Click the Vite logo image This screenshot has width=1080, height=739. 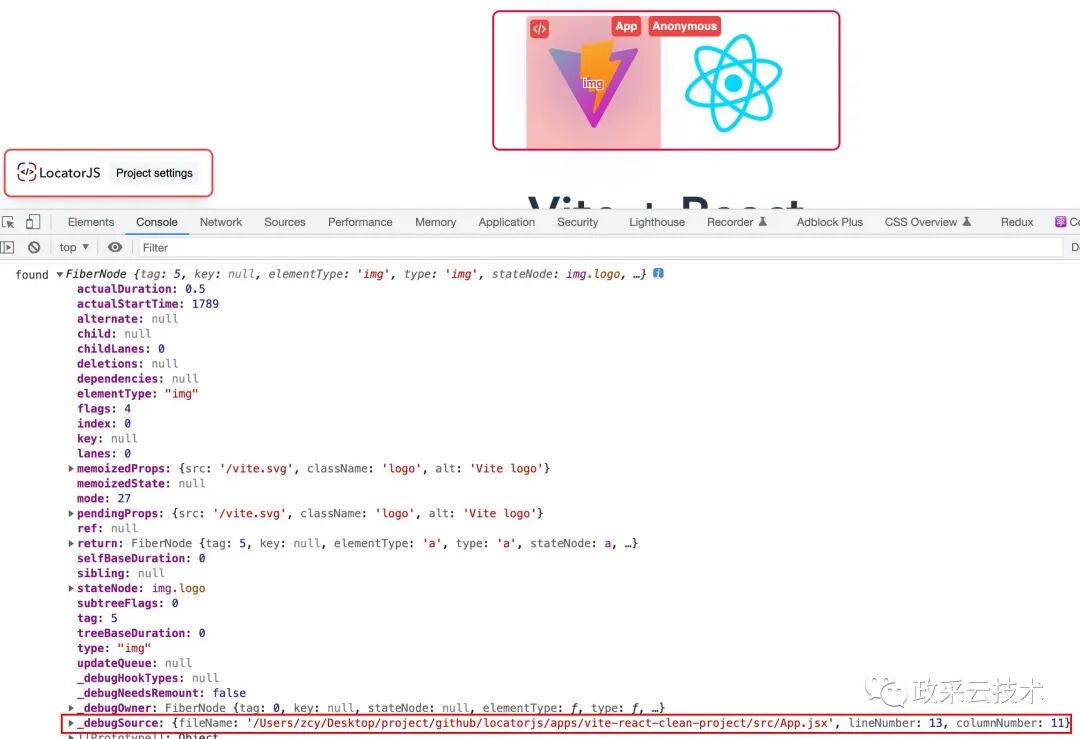click(x=593, y=83)
